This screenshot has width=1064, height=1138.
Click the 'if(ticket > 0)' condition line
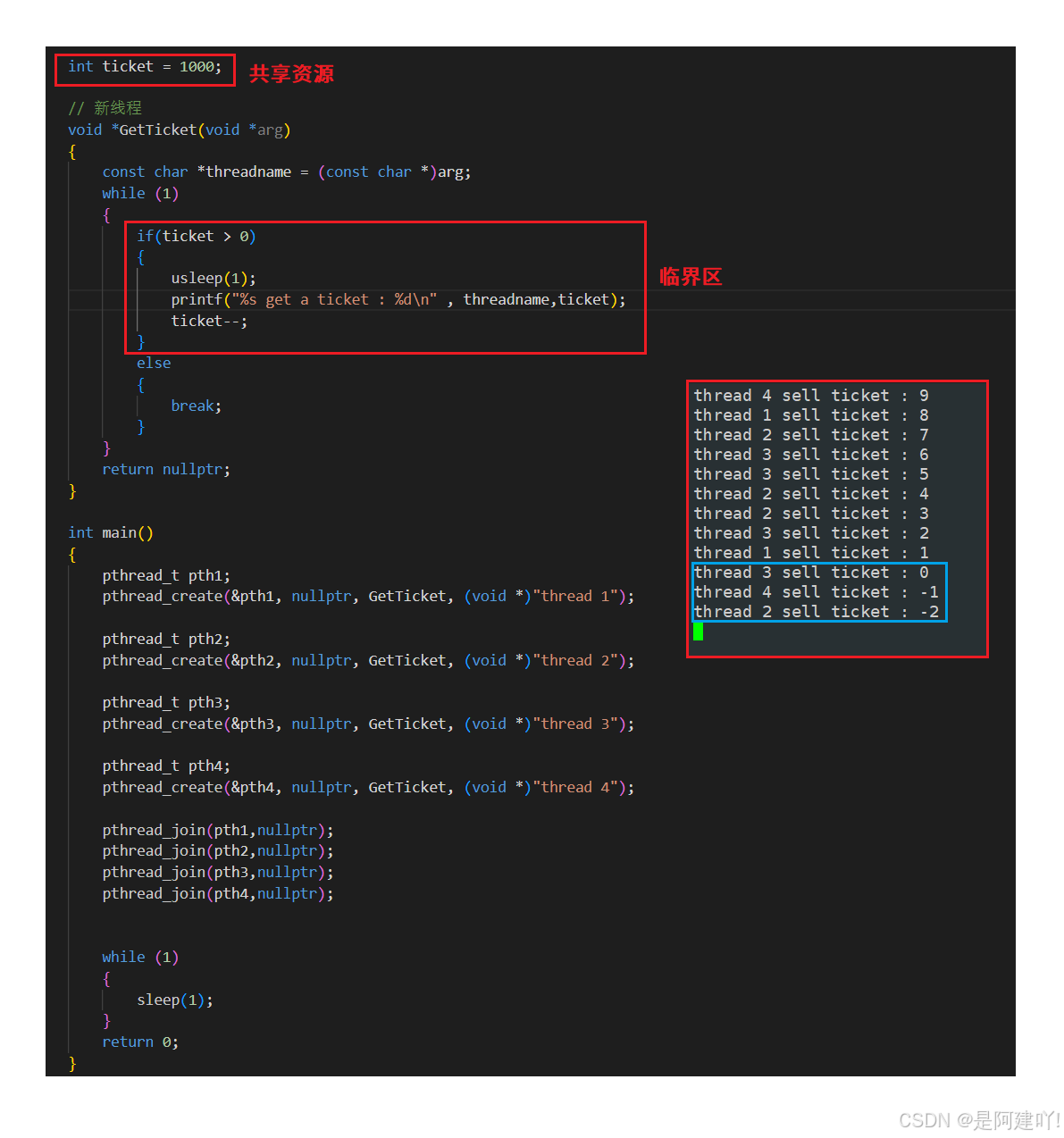pos(197,236)
